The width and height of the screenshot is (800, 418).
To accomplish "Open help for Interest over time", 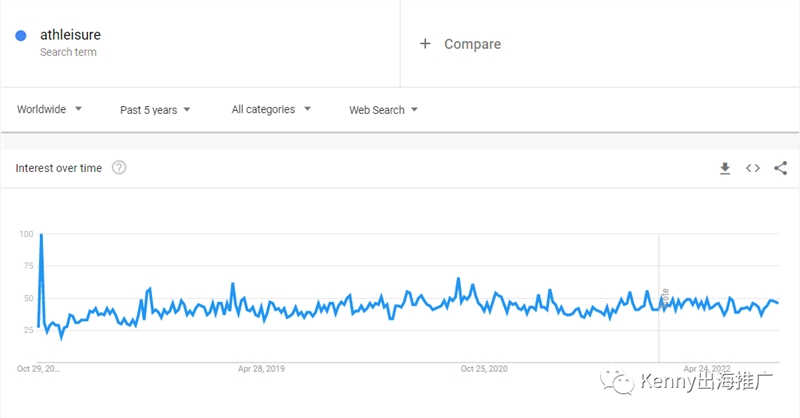I will click(119, 167).
